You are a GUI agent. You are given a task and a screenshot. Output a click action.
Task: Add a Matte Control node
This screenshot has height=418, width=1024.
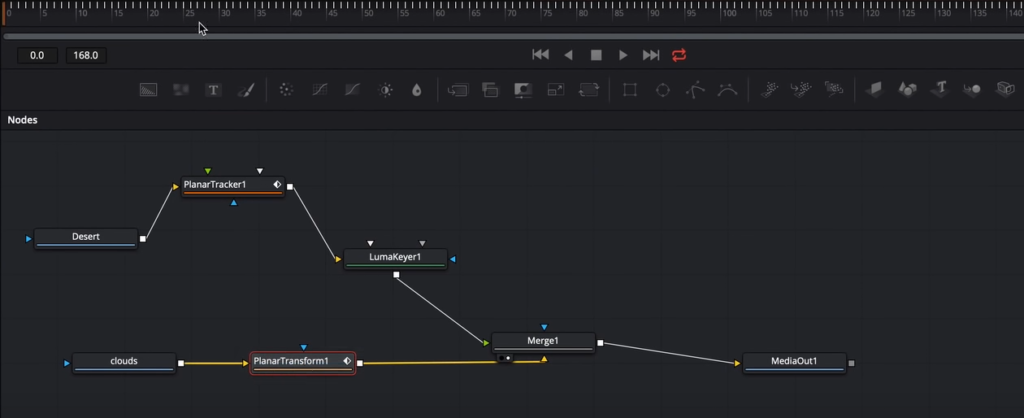click(x=522, y=90)
